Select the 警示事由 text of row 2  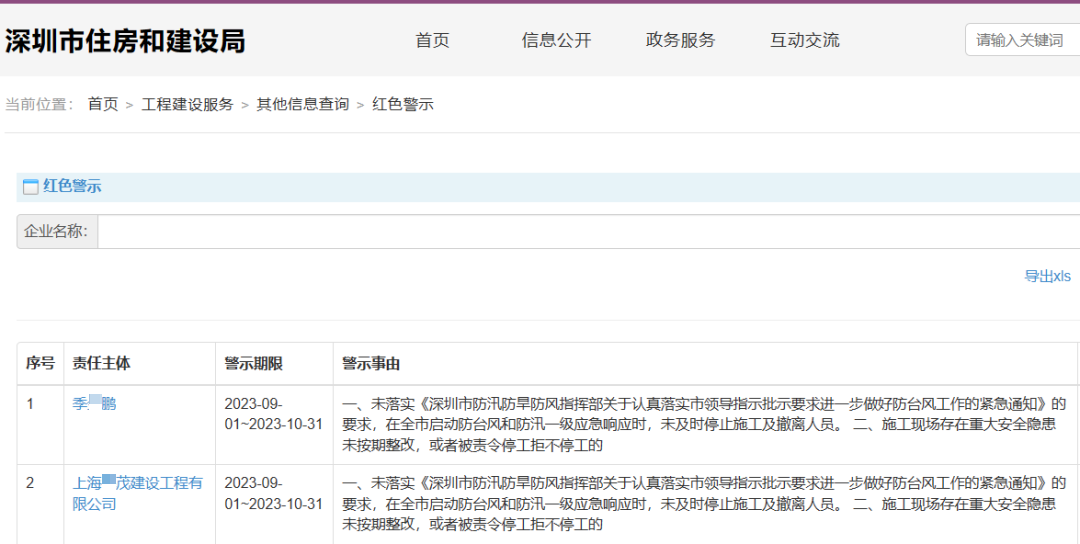[x=704, y=503]
